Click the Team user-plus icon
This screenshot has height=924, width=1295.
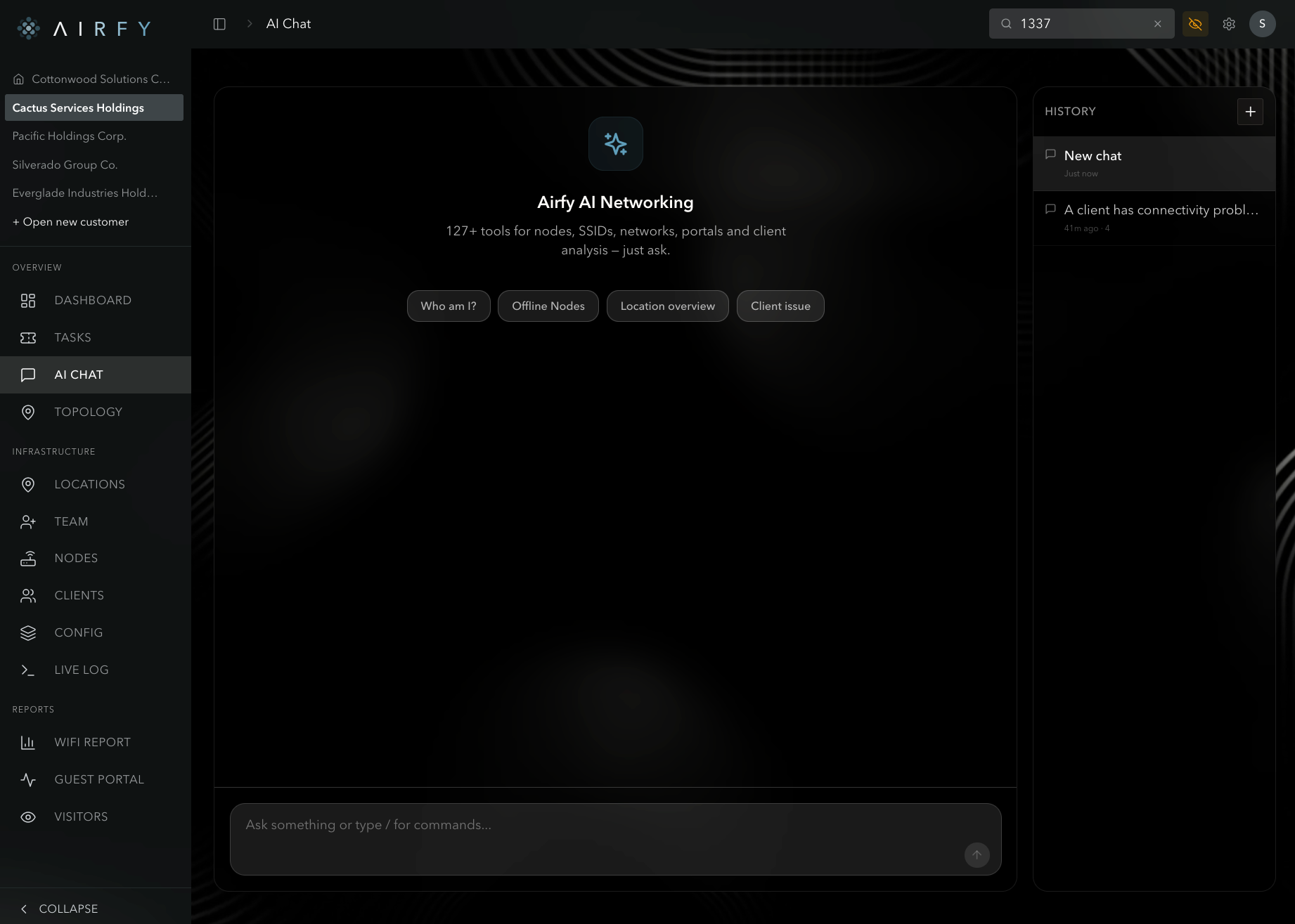28,522
